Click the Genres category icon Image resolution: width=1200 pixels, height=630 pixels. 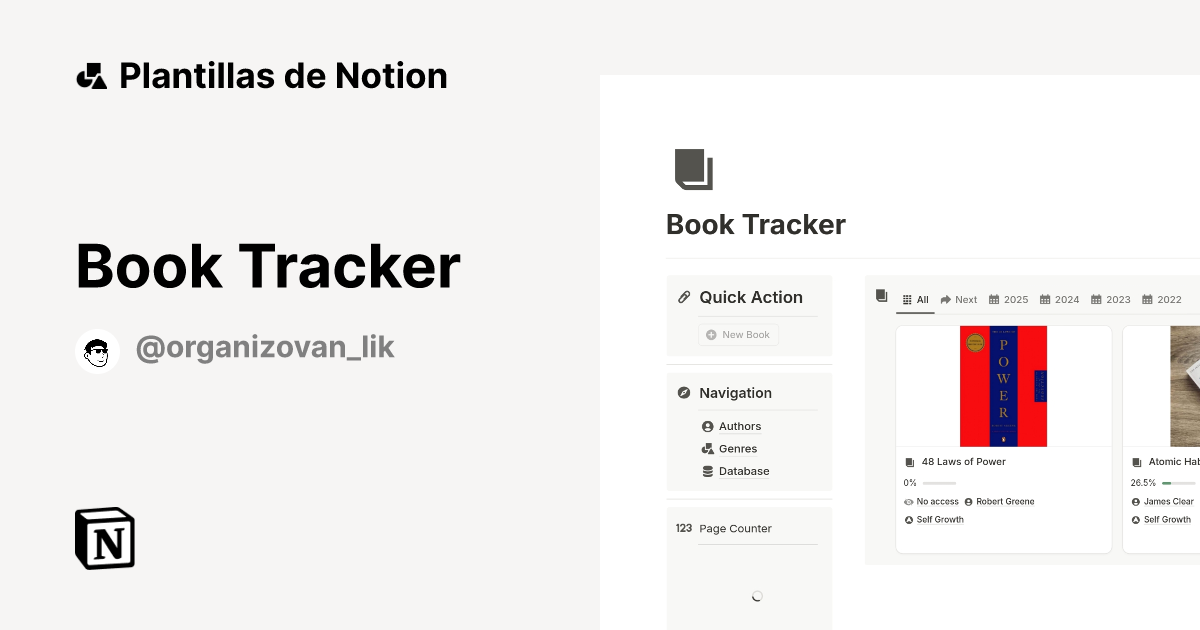[x=707, y=448]
